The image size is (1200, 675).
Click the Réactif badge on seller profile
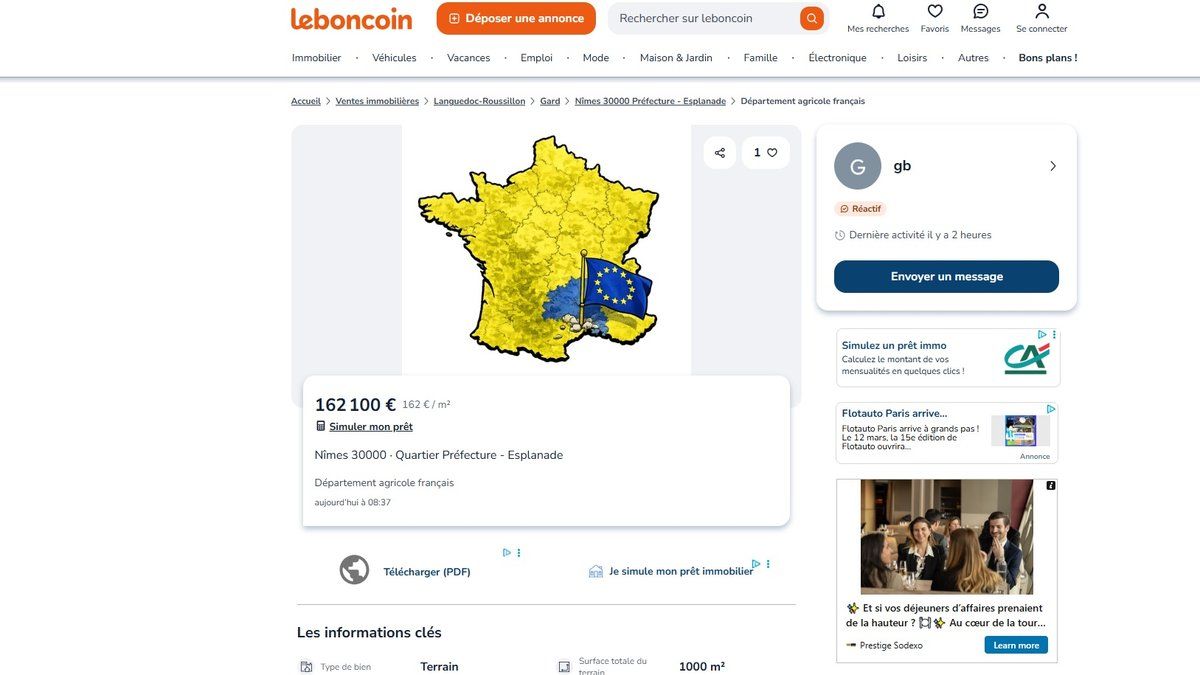point(861,208)
